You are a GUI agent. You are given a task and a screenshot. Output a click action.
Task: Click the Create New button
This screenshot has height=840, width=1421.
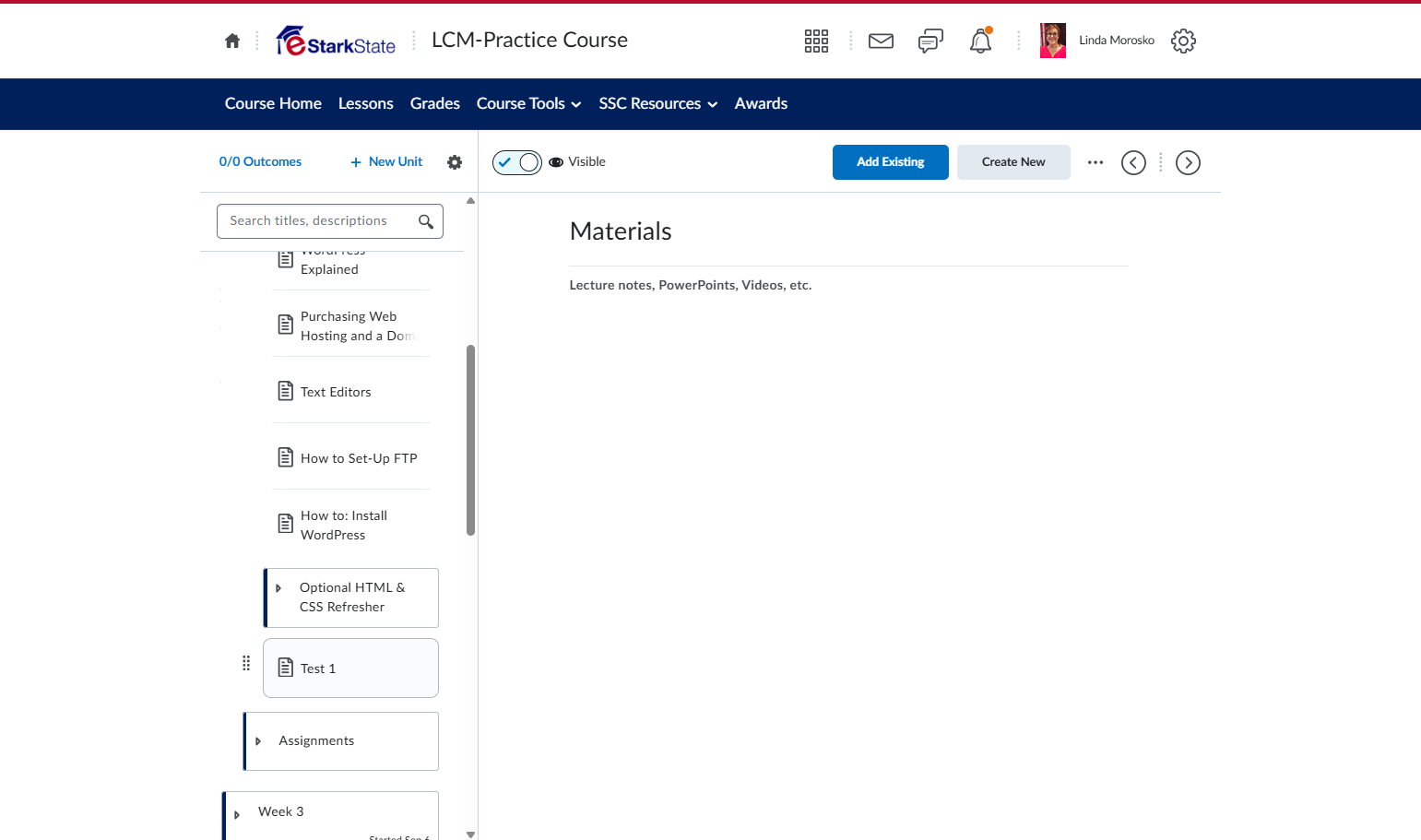click(1013, 162)
